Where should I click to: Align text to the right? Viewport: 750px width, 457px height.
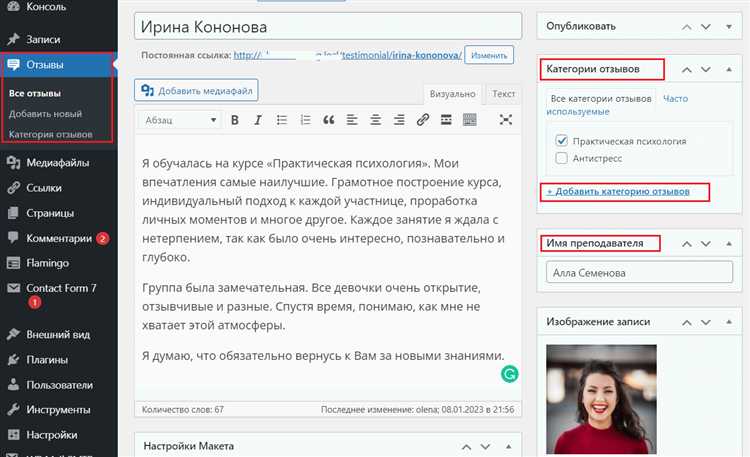pos(399,120)
